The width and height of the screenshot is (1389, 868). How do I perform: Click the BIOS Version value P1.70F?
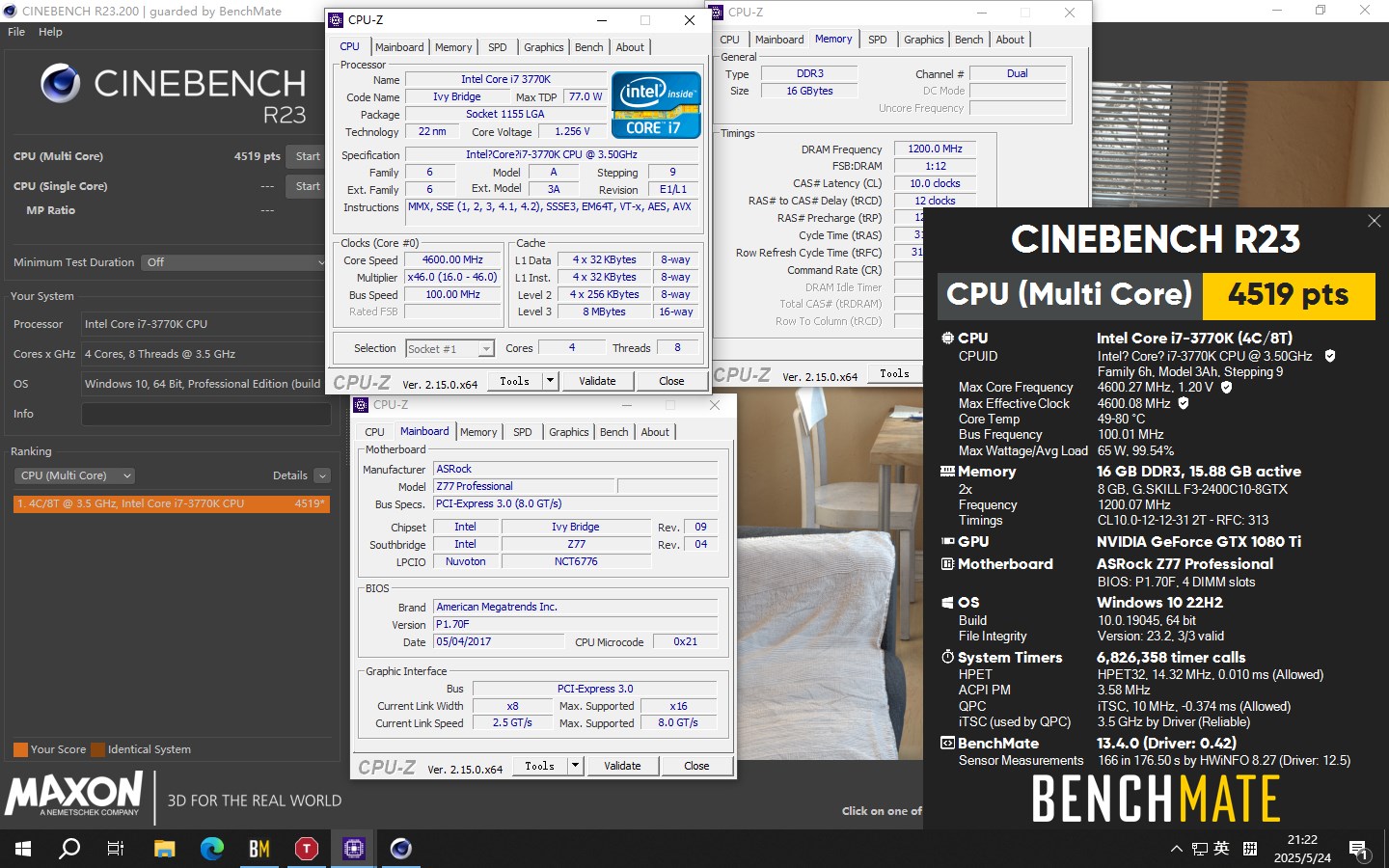575,624
